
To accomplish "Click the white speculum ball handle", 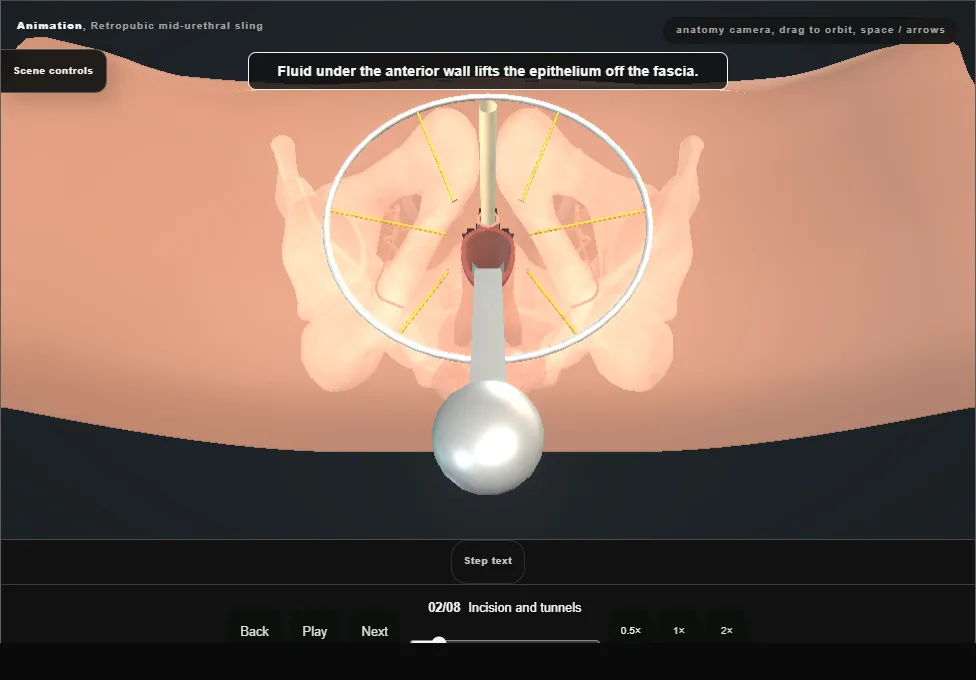I will (x=488, y=437).
